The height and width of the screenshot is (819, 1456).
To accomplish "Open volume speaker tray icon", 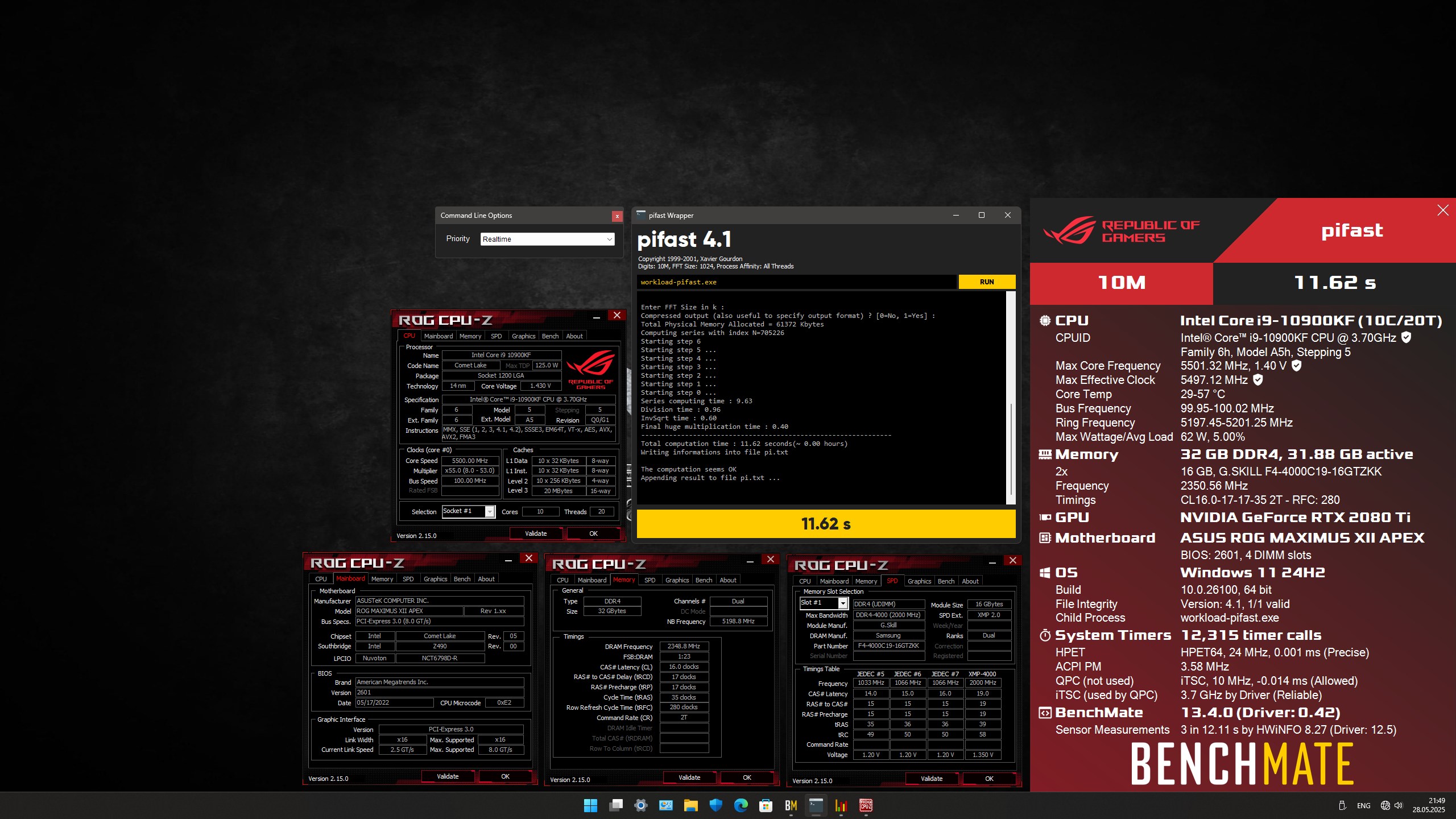I will coord(1399,805).
